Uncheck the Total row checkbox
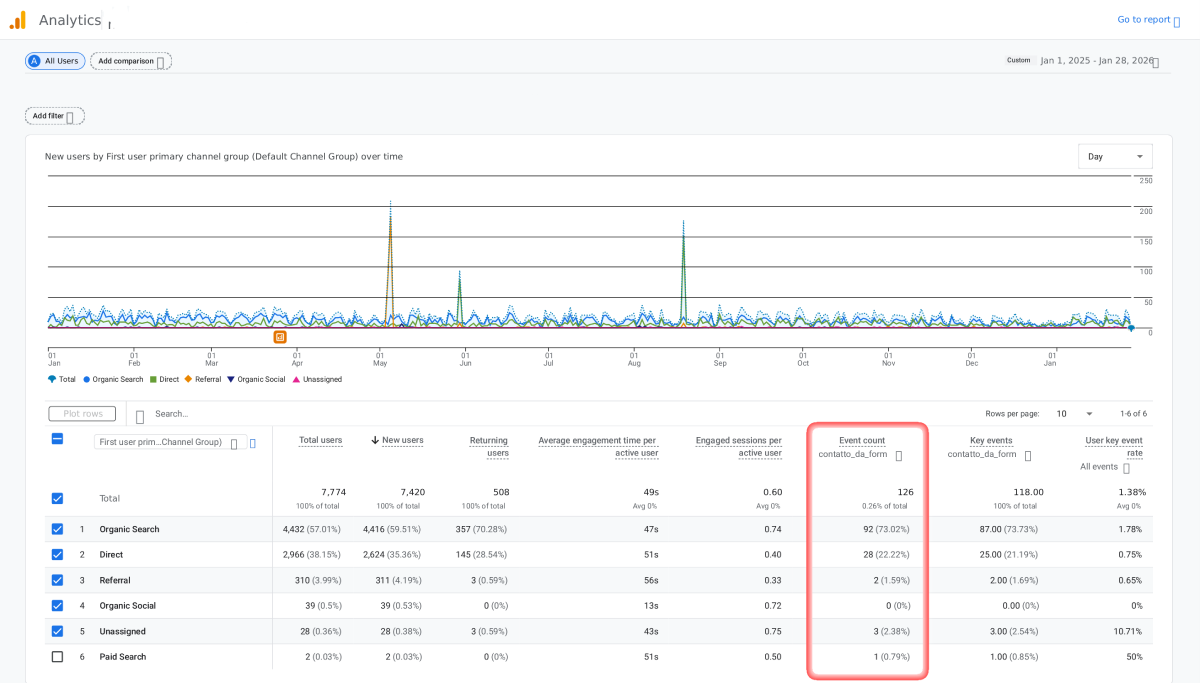1200x683 pixels. (57, 498)
